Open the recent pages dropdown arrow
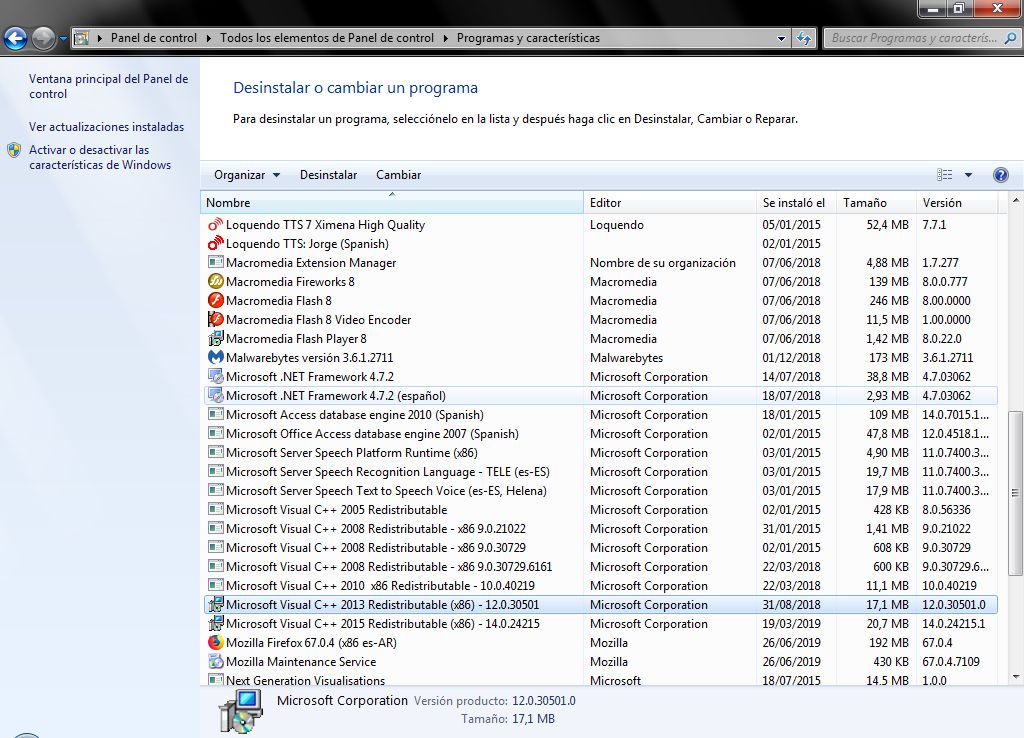Image resolution: width=1024 pixels, height=738 pixels. [x=63, y=39]
